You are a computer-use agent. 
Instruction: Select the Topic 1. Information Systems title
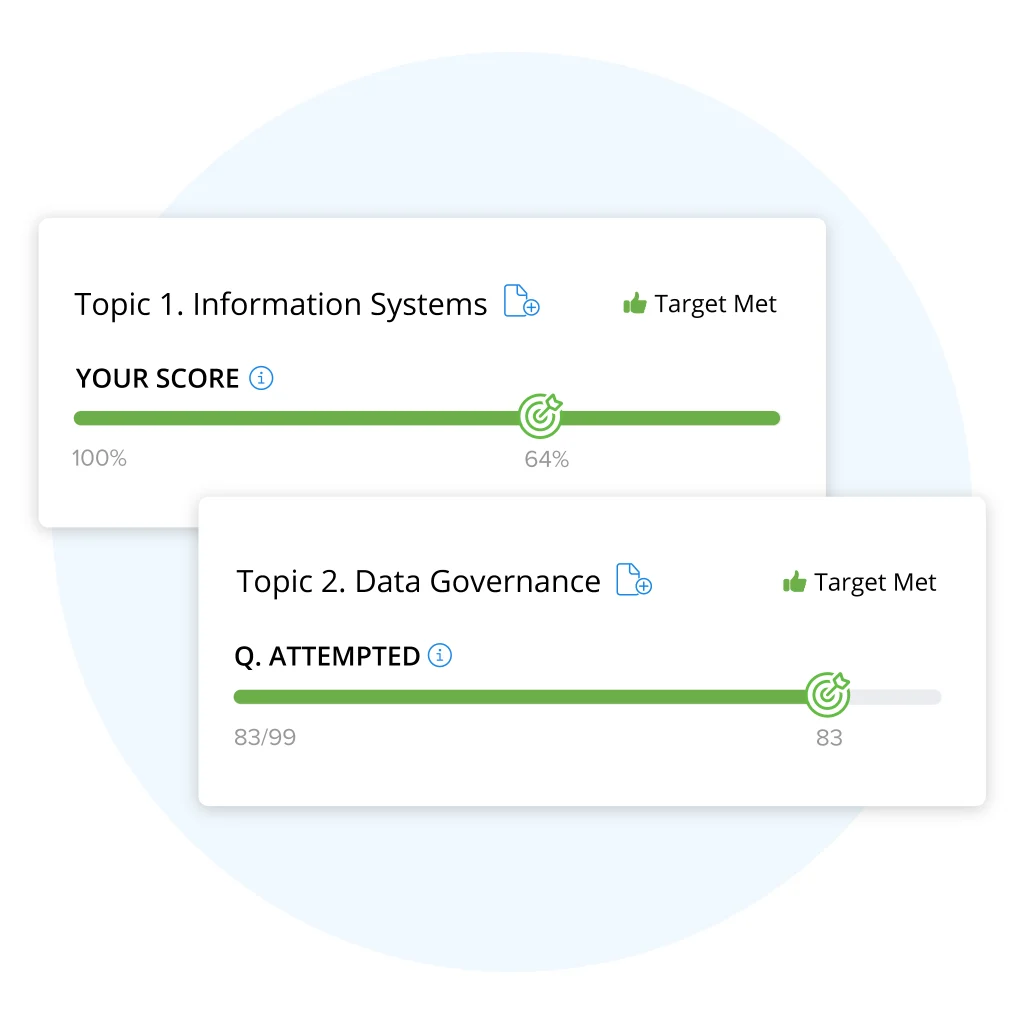click(x=280, y=304)
